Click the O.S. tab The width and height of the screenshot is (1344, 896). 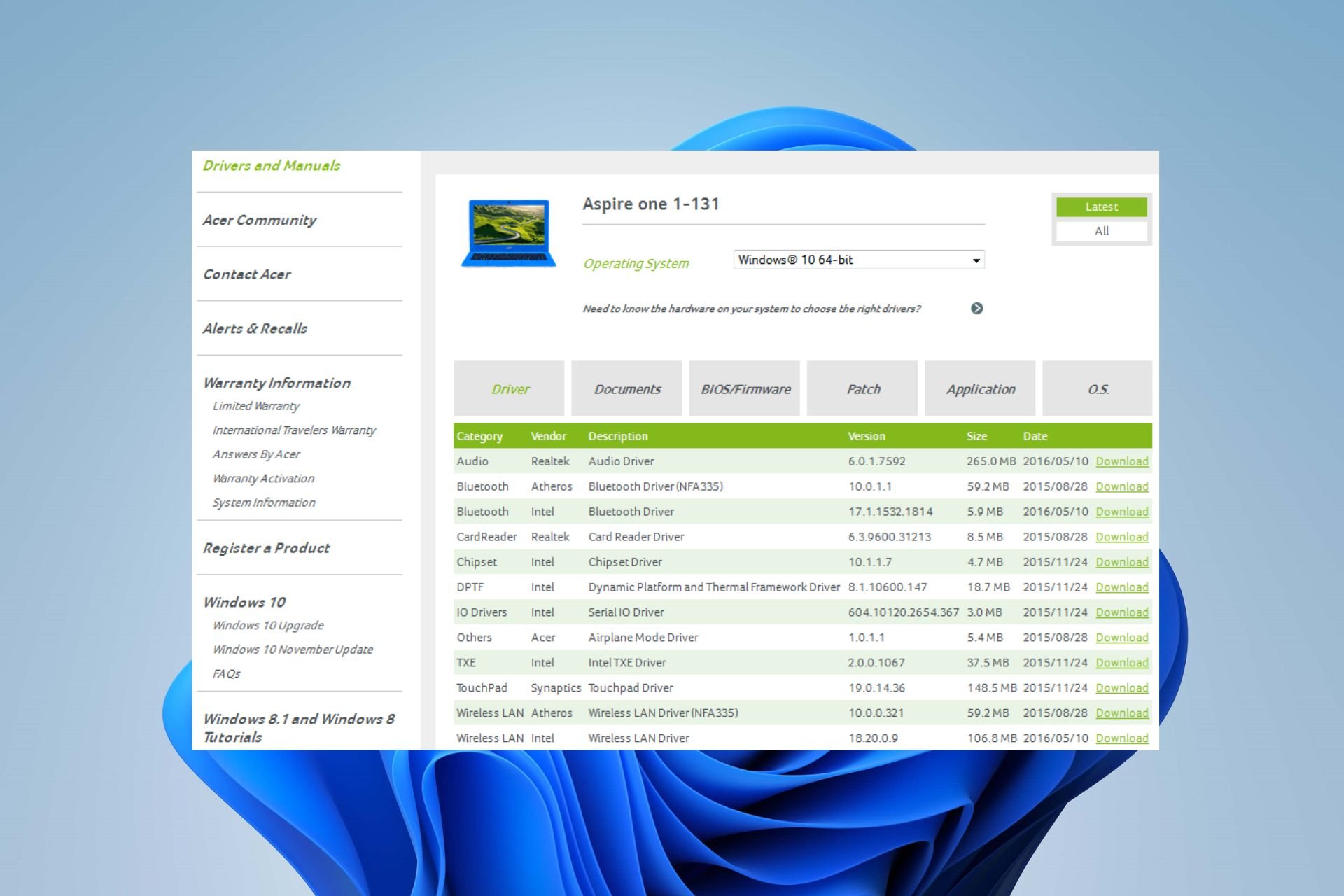tap(1098, 389)
